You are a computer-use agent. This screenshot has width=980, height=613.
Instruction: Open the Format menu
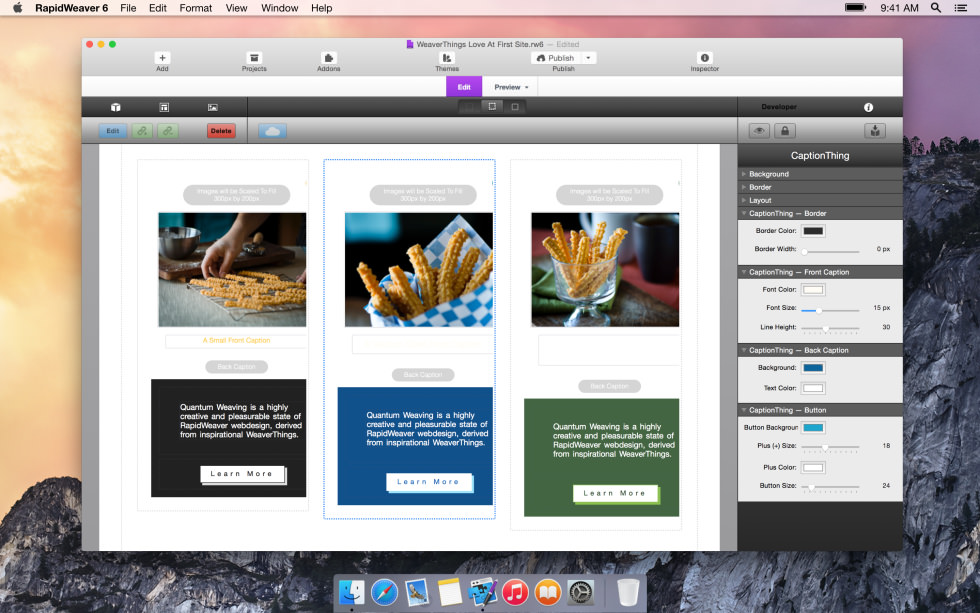196,8
